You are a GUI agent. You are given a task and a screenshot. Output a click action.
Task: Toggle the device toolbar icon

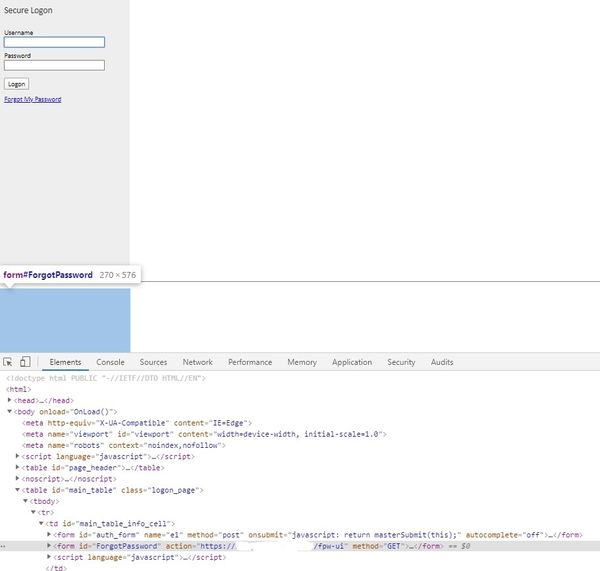click(x=25, y=362)
